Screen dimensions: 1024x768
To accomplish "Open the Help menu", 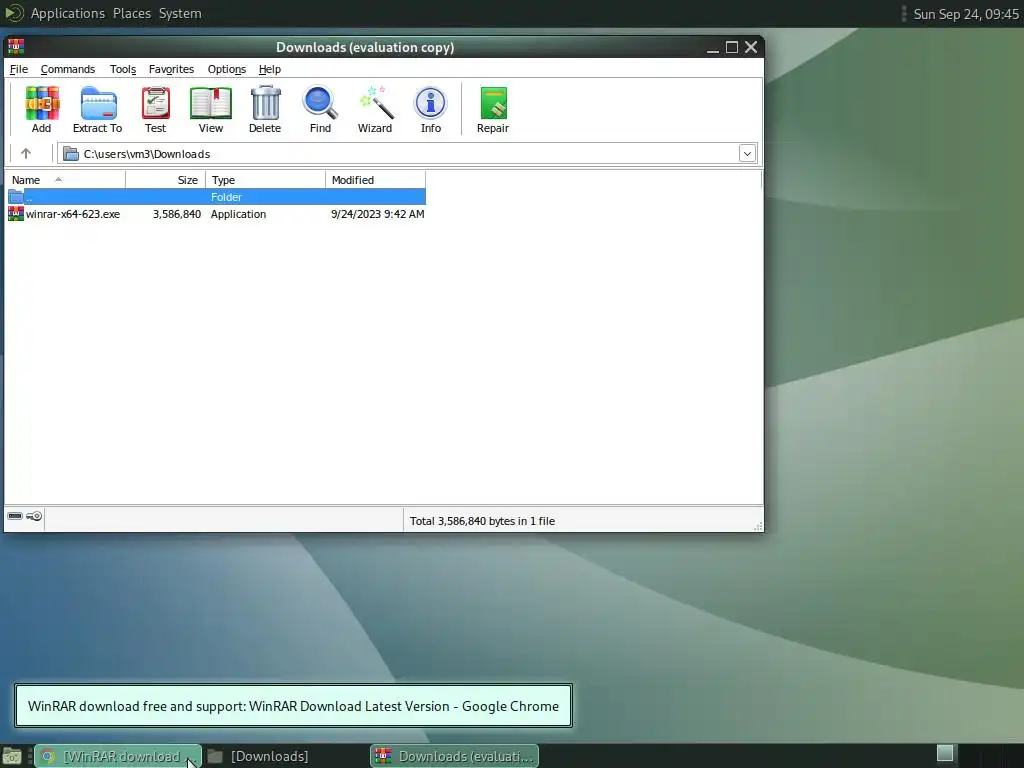I will (x=270, y=69).
